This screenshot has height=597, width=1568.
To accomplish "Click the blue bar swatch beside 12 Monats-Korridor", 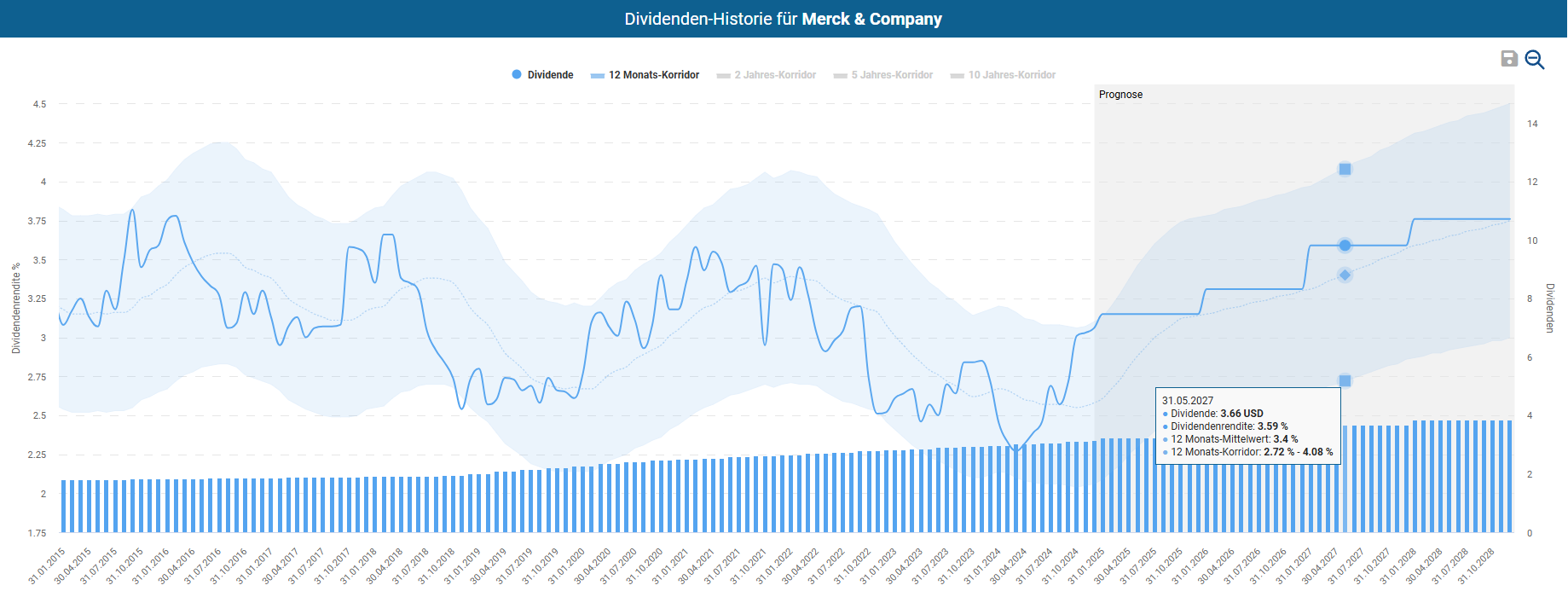I will pos(598,76).
